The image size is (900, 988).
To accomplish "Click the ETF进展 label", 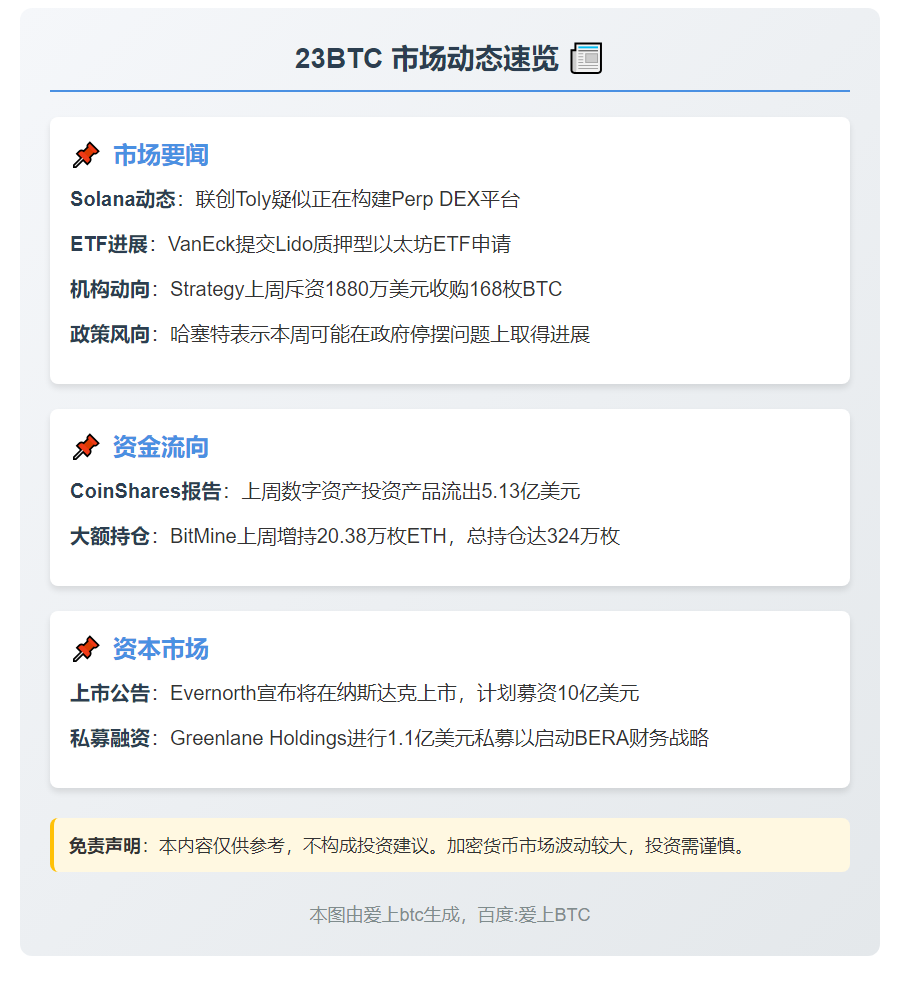I will (109, 244).
